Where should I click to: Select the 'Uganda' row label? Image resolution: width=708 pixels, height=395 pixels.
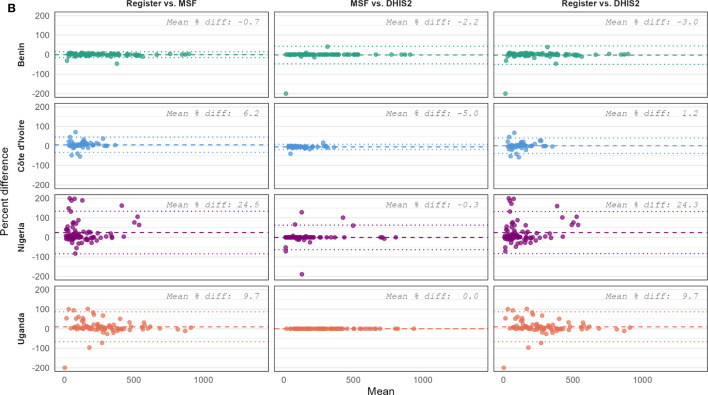tap(21, 329)
